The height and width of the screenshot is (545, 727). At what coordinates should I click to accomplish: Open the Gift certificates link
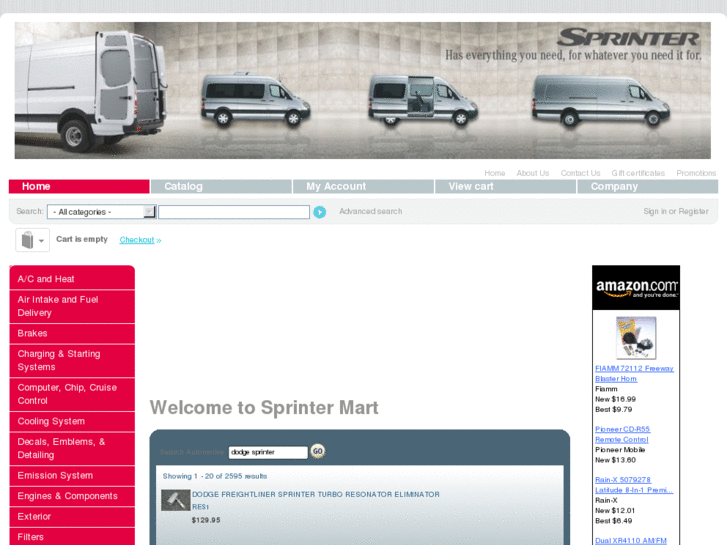tap(638, 173)
